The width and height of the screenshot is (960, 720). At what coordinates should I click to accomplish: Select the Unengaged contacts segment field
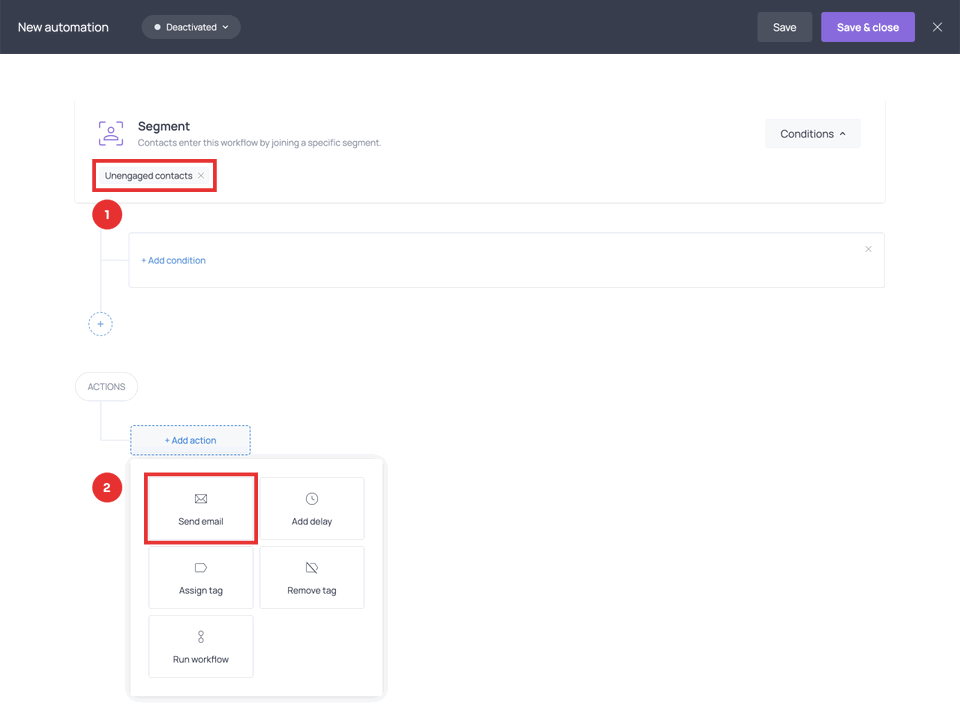[x=148, y=174]
